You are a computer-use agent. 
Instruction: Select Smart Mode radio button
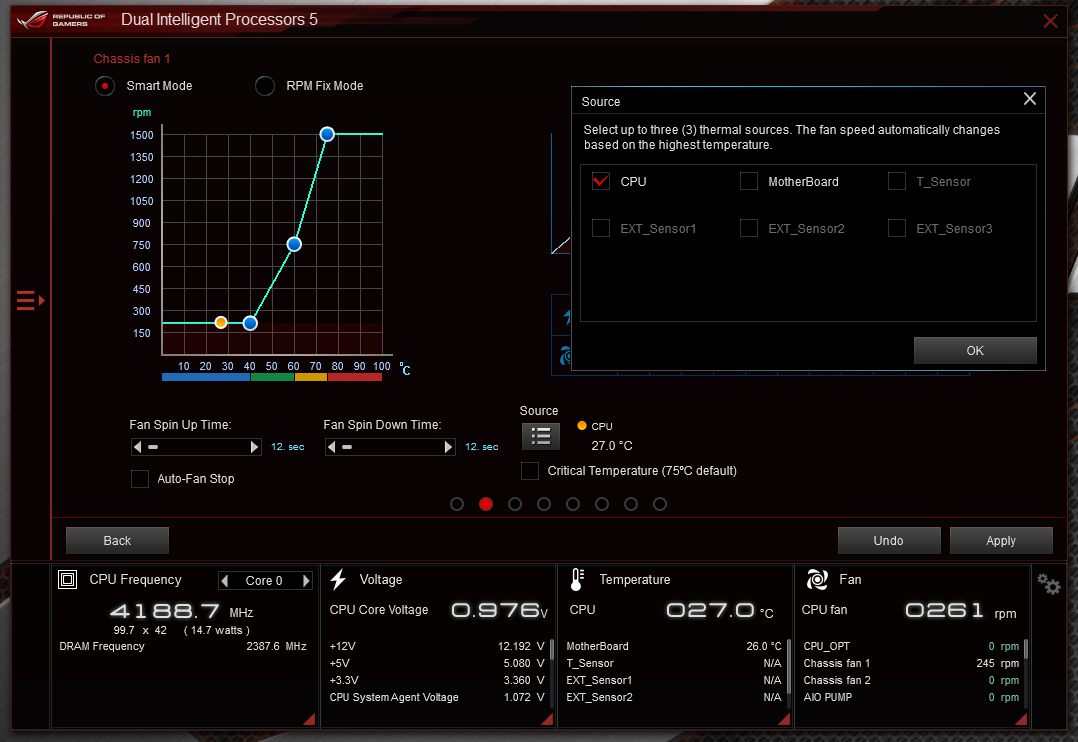click(x=104, y=86)
